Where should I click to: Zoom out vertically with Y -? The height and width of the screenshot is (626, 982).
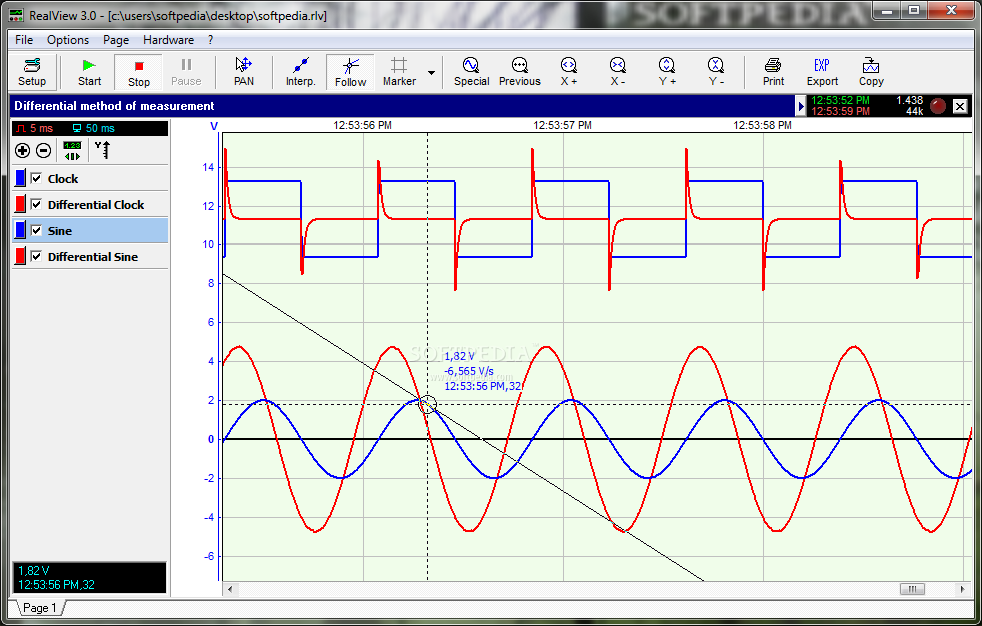point(716,72)
